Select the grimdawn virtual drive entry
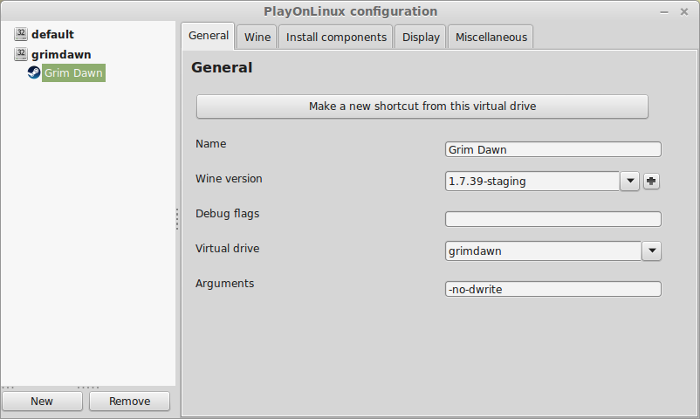Image resolution: width=700 pixels, height=419 pixels. point(61,54)
